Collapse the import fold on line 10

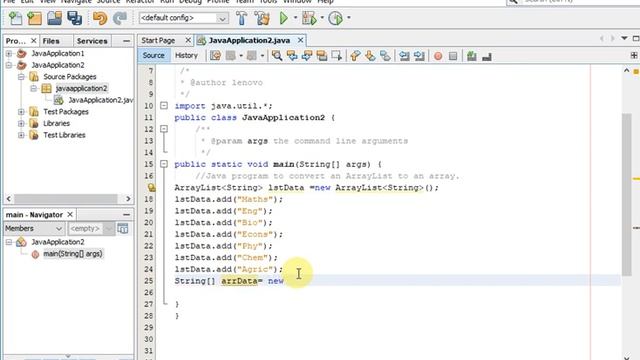tap(164, 106)
